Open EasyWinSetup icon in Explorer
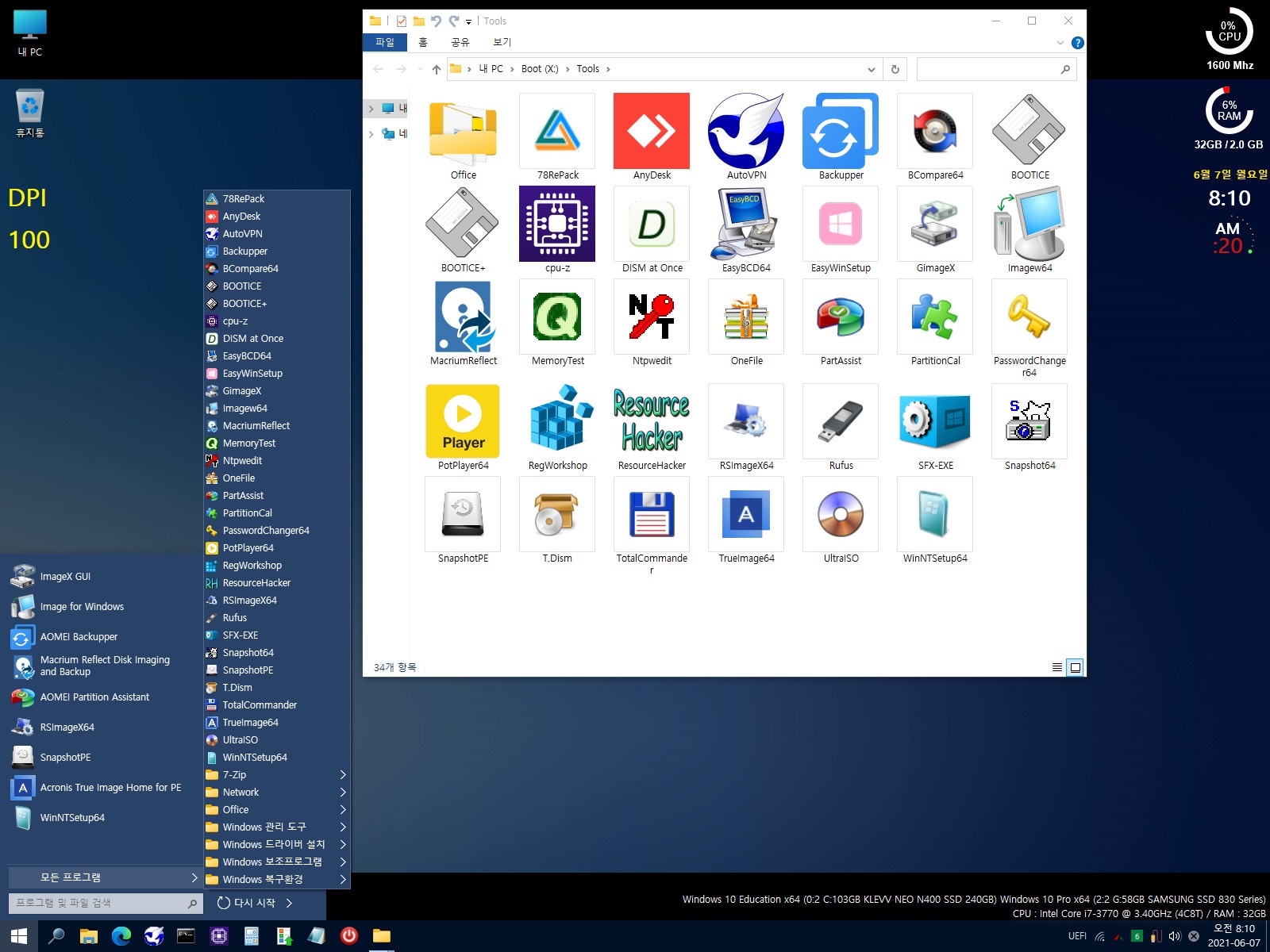This screenshot has height=952, width=1270. click(841, 224)
